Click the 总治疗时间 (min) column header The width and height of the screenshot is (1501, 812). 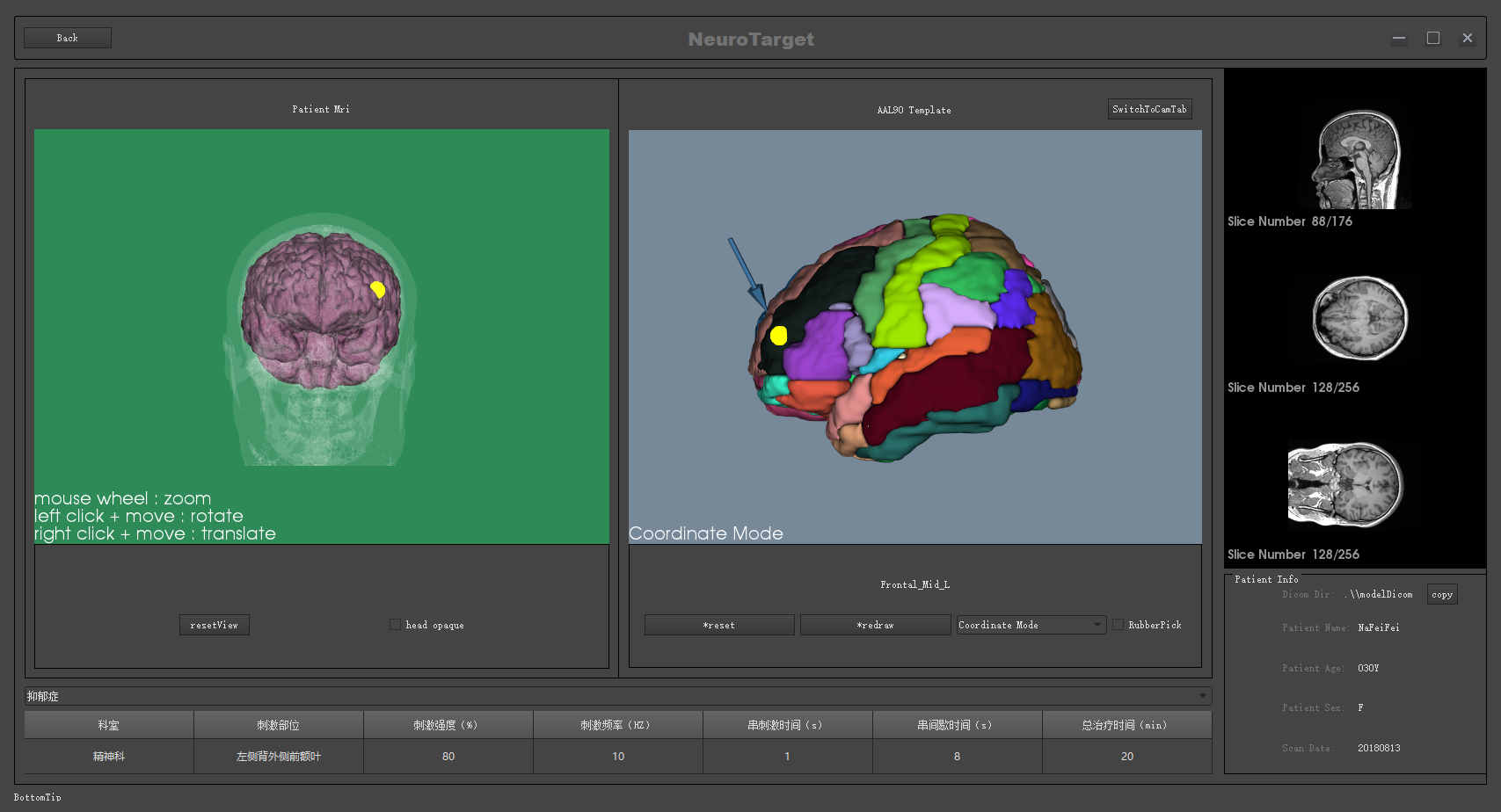pyautogui.click(x=1127, y=725)
